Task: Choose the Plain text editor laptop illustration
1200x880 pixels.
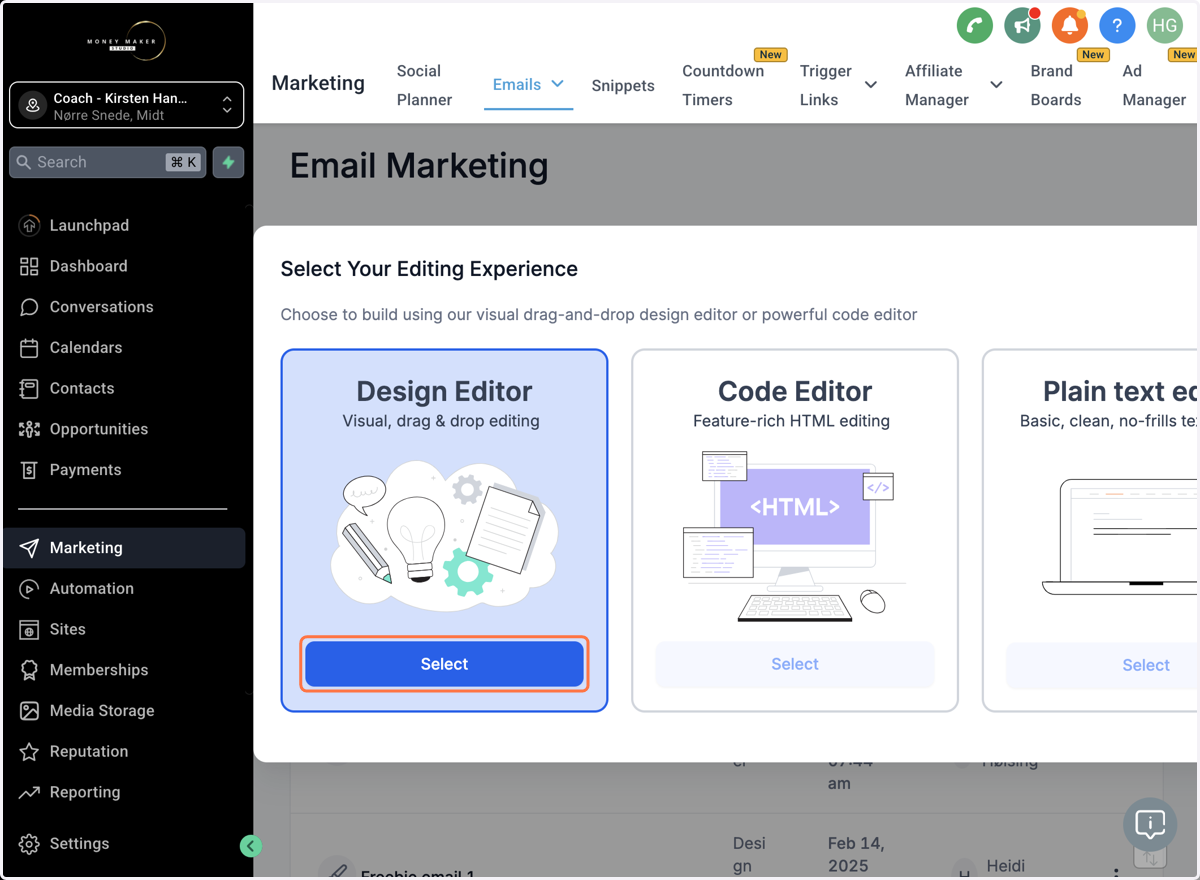Action: point(1120,538)
